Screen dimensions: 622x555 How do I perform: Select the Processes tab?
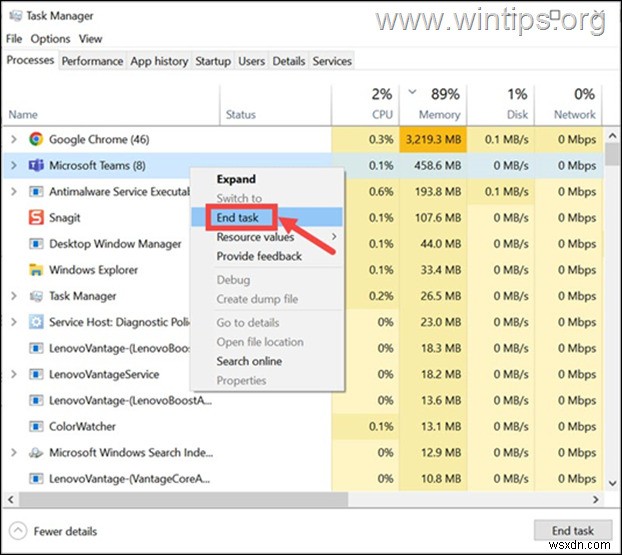(x=30, y=60)
